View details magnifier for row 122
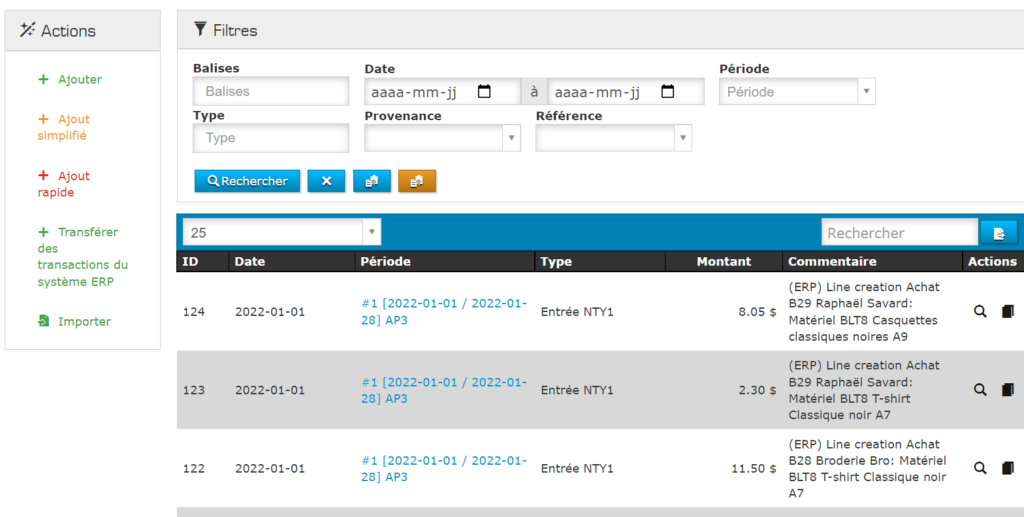Image resolution: width=1024 pixels, height=517 pixels. tap(980, 468)
